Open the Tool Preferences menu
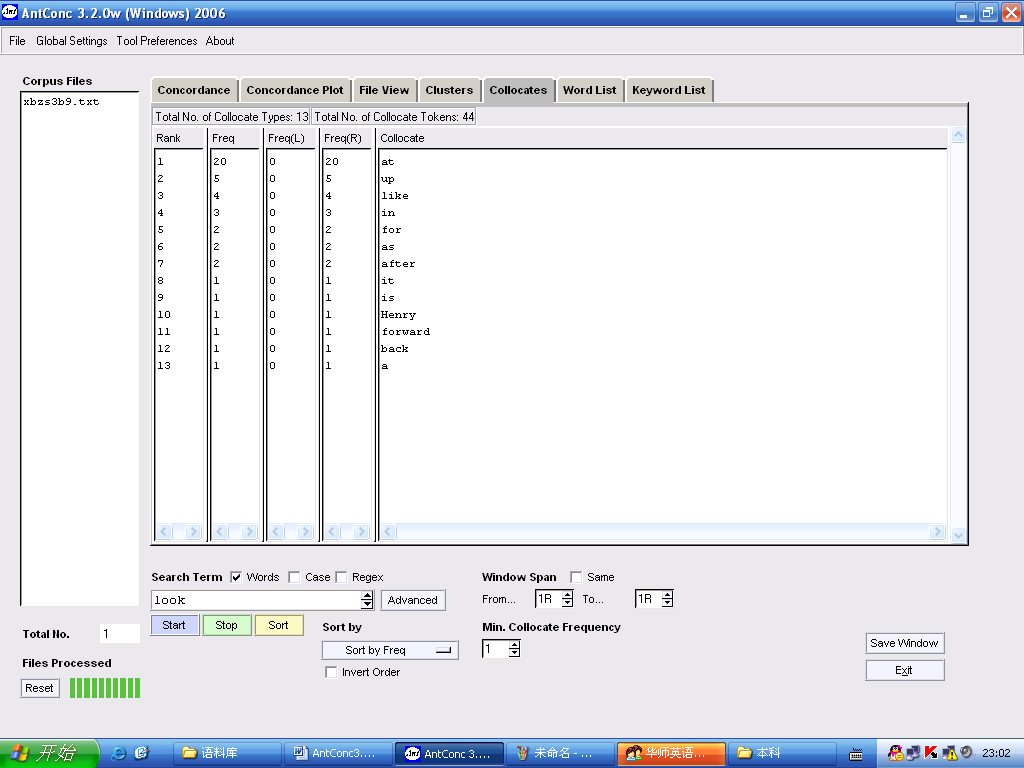This screenshot has height=768, width=1024. (156, 41)
